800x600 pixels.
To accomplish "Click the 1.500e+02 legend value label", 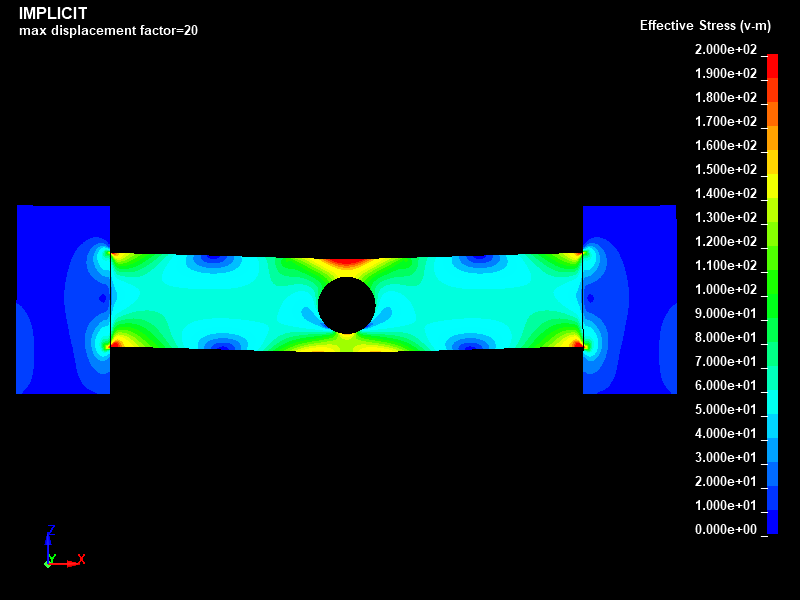I will pyautogui.click(x=726, y=169).
